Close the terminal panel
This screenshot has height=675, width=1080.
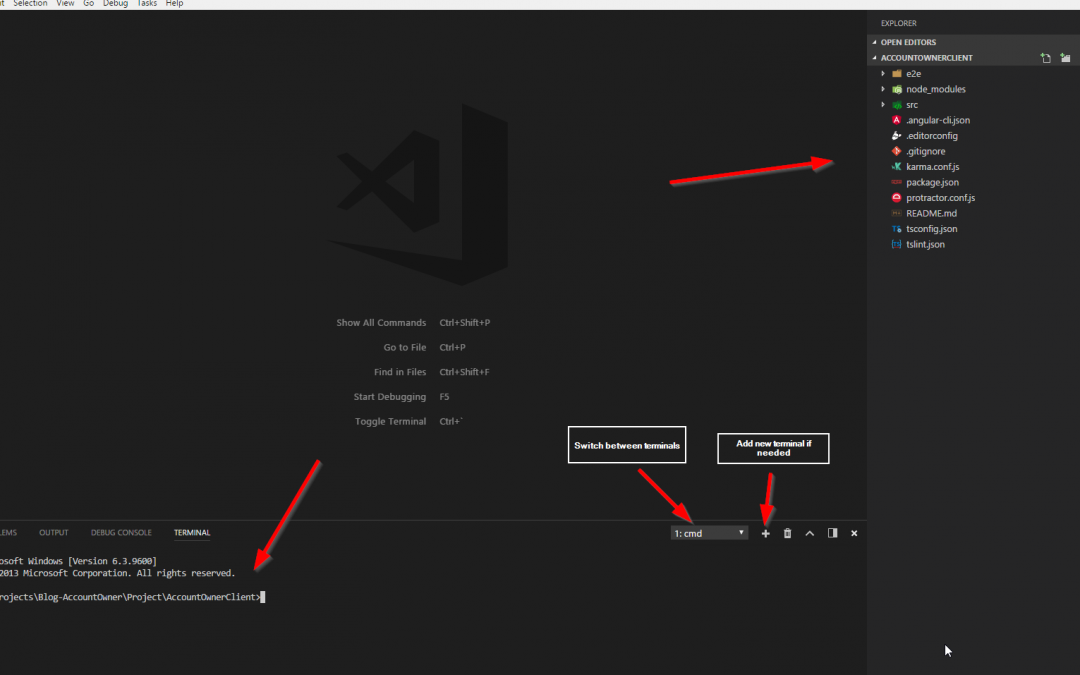tap(854, 534)
